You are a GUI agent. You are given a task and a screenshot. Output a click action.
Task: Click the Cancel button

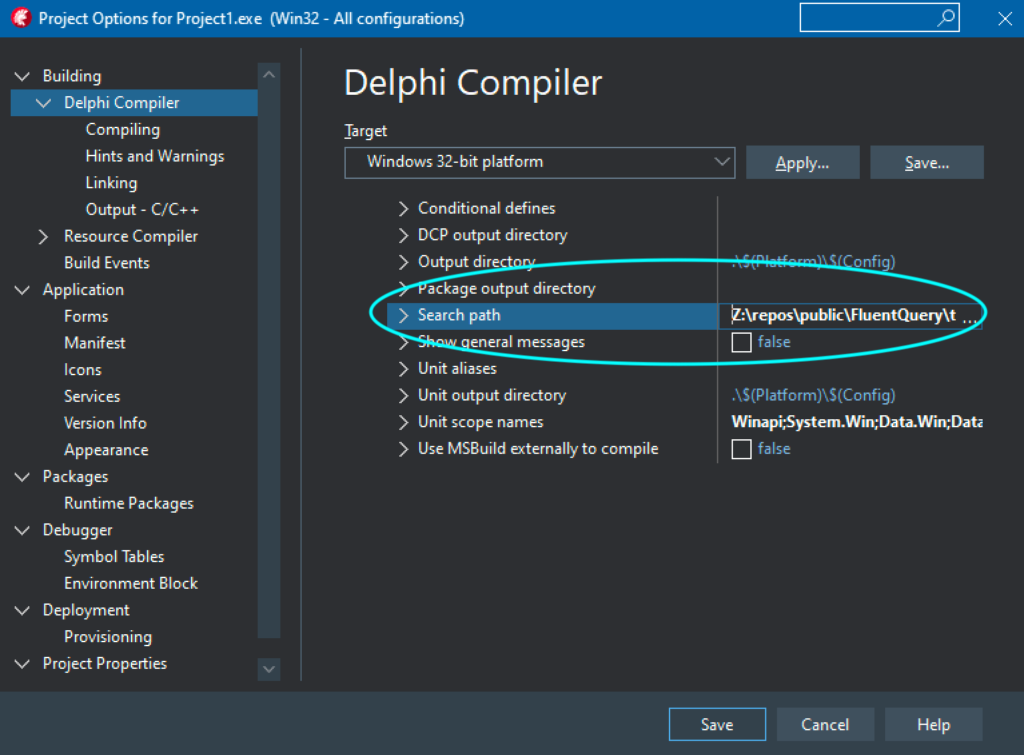[825, 724]
